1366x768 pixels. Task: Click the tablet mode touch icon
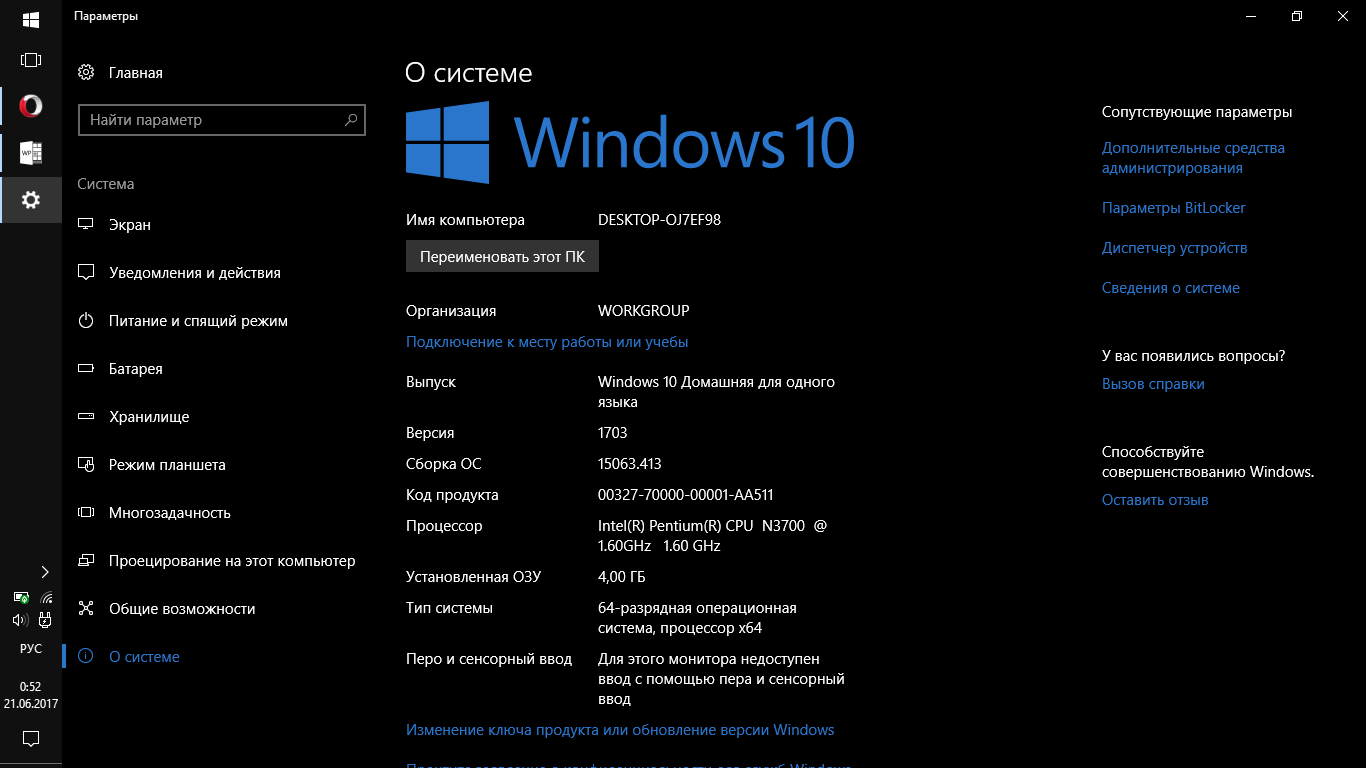tap(86, 465)
